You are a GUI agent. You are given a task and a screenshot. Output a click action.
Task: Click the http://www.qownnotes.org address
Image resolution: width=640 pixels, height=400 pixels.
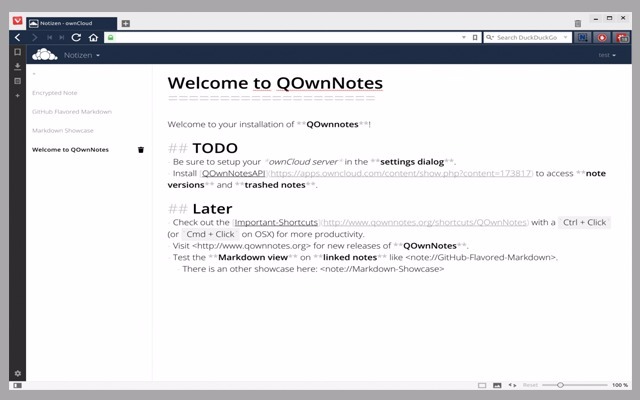[251, 246]
